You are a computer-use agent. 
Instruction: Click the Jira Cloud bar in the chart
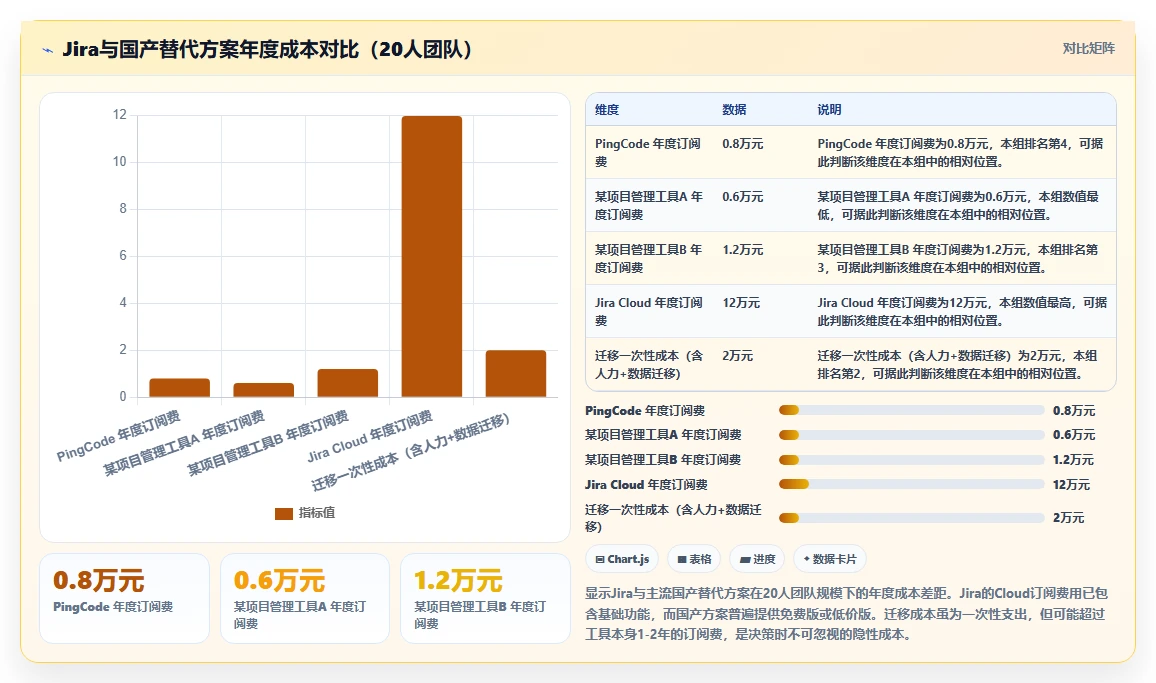tap(432, 257)
